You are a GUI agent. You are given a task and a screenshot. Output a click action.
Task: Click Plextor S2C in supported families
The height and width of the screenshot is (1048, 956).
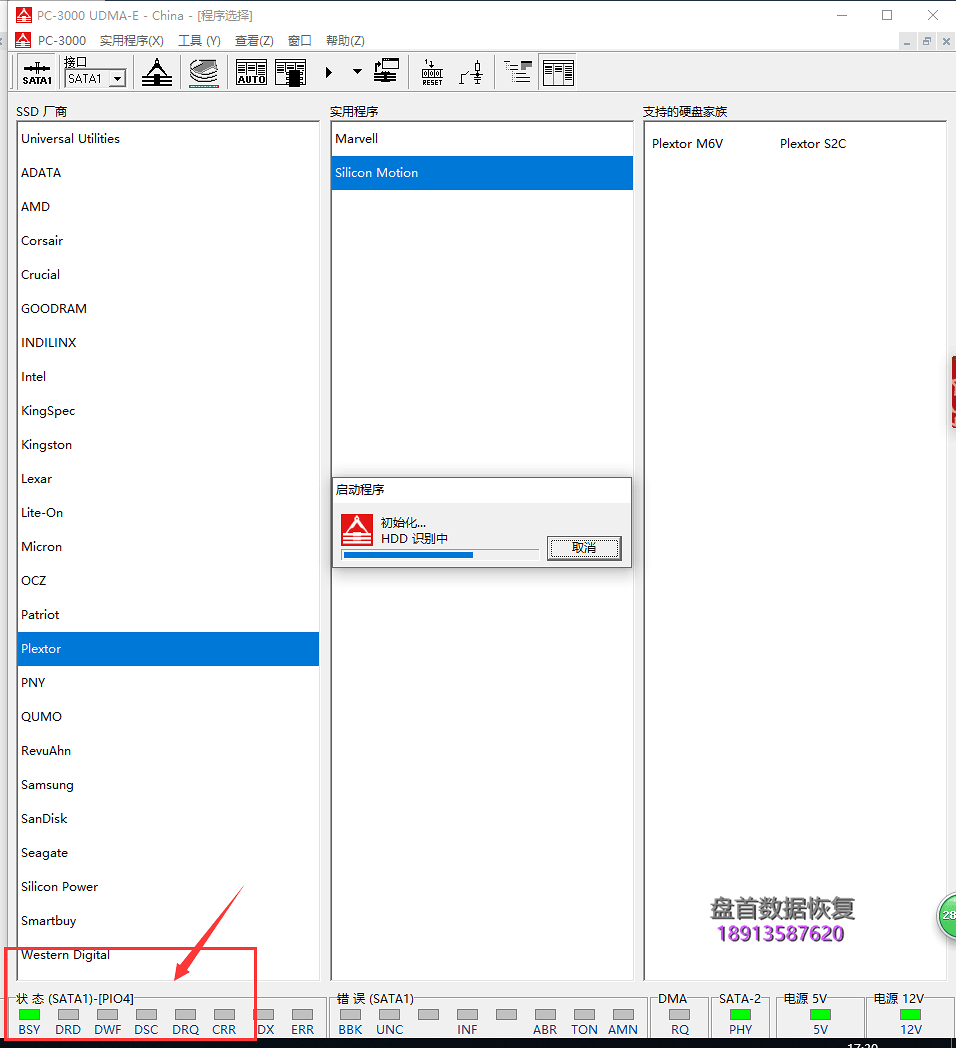click(x=813, y=144)
